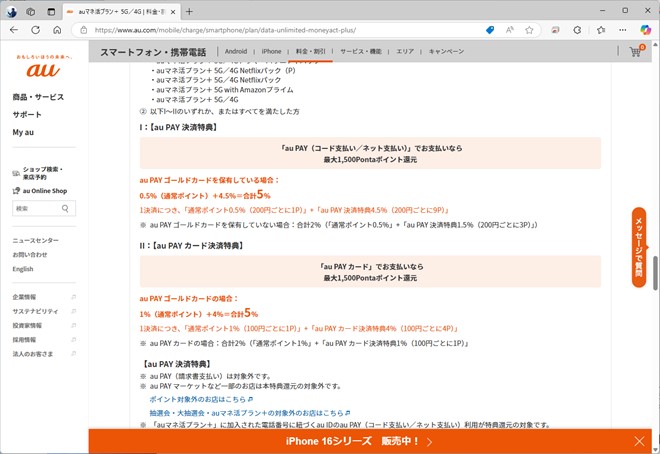Open the エリア menu item
The width and height of the screenshot is (660, 454).
(405, 51)
